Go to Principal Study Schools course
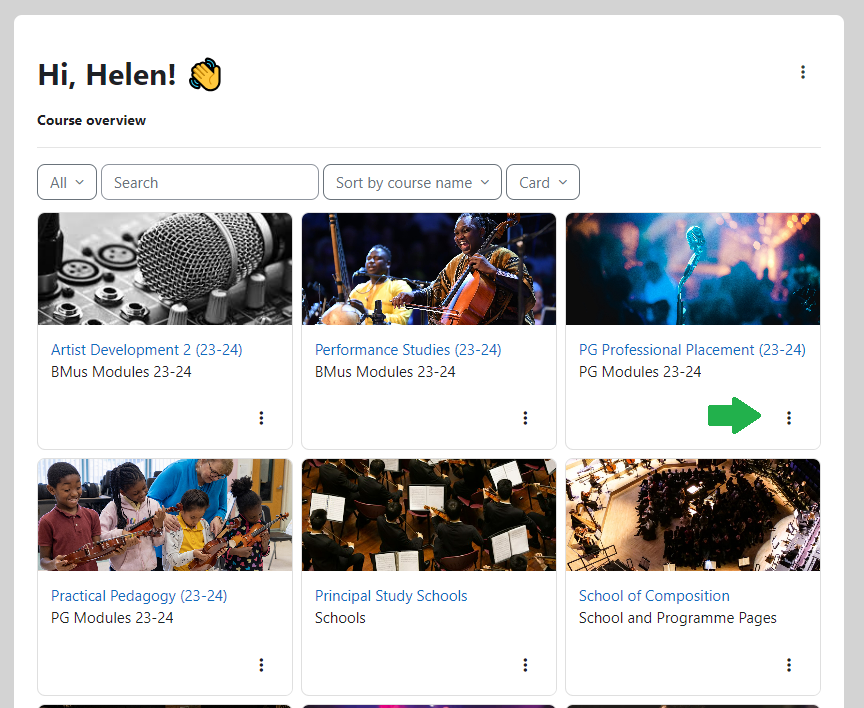Viewport: 864px width, 708px height. pos(391,596)
